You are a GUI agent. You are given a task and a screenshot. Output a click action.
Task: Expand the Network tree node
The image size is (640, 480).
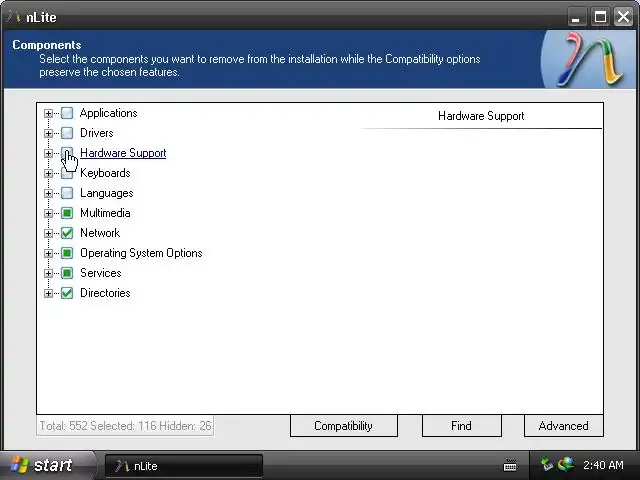click(48, 233)
